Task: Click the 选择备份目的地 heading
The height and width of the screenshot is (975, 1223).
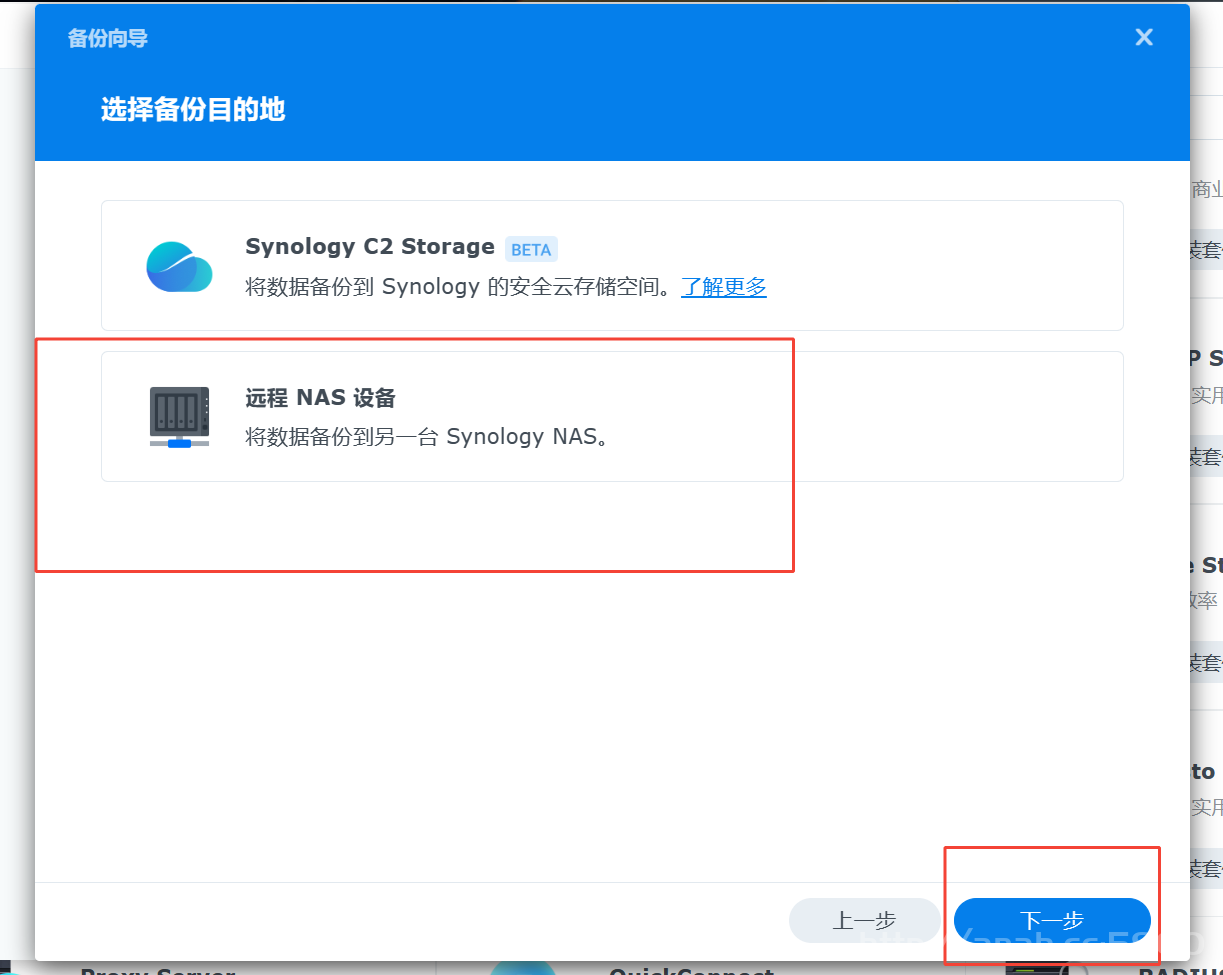Action: [193, 109]
